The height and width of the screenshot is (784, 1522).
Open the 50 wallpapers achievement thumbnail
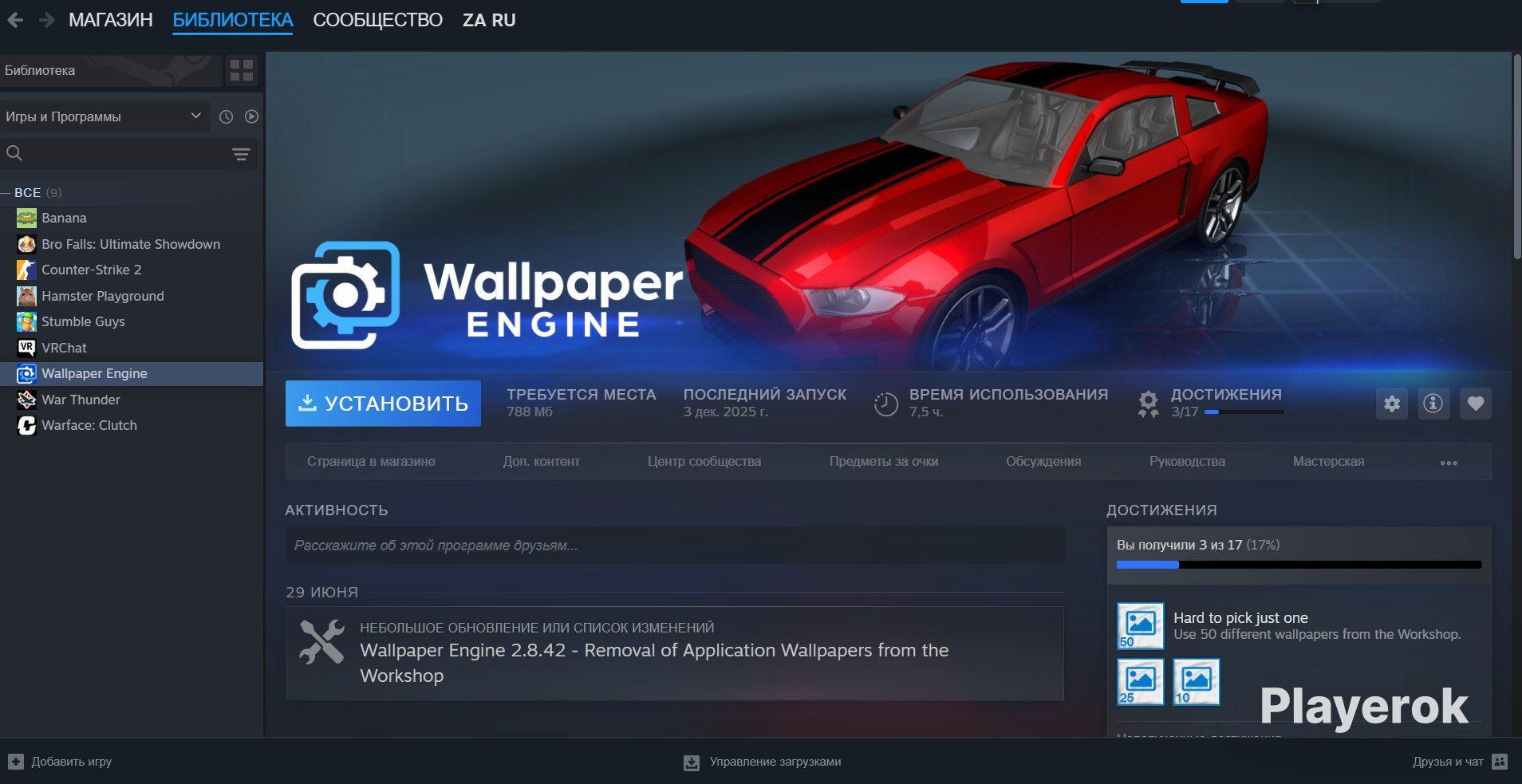click(1141, 626)
